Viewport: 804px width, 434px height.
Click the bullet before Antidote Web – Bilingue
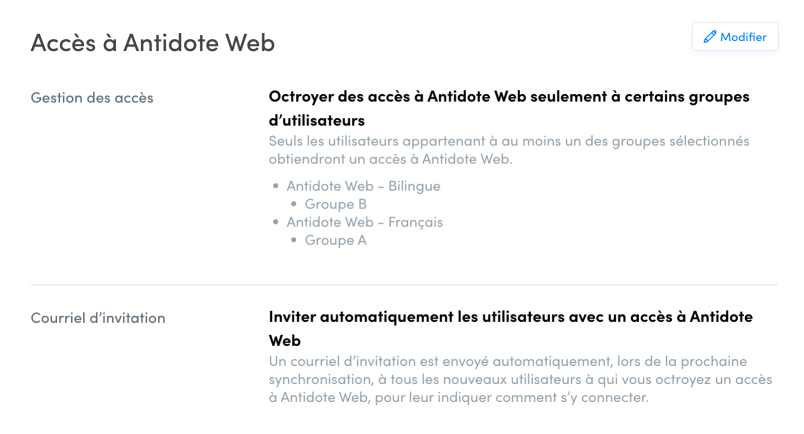coord(276,186)
